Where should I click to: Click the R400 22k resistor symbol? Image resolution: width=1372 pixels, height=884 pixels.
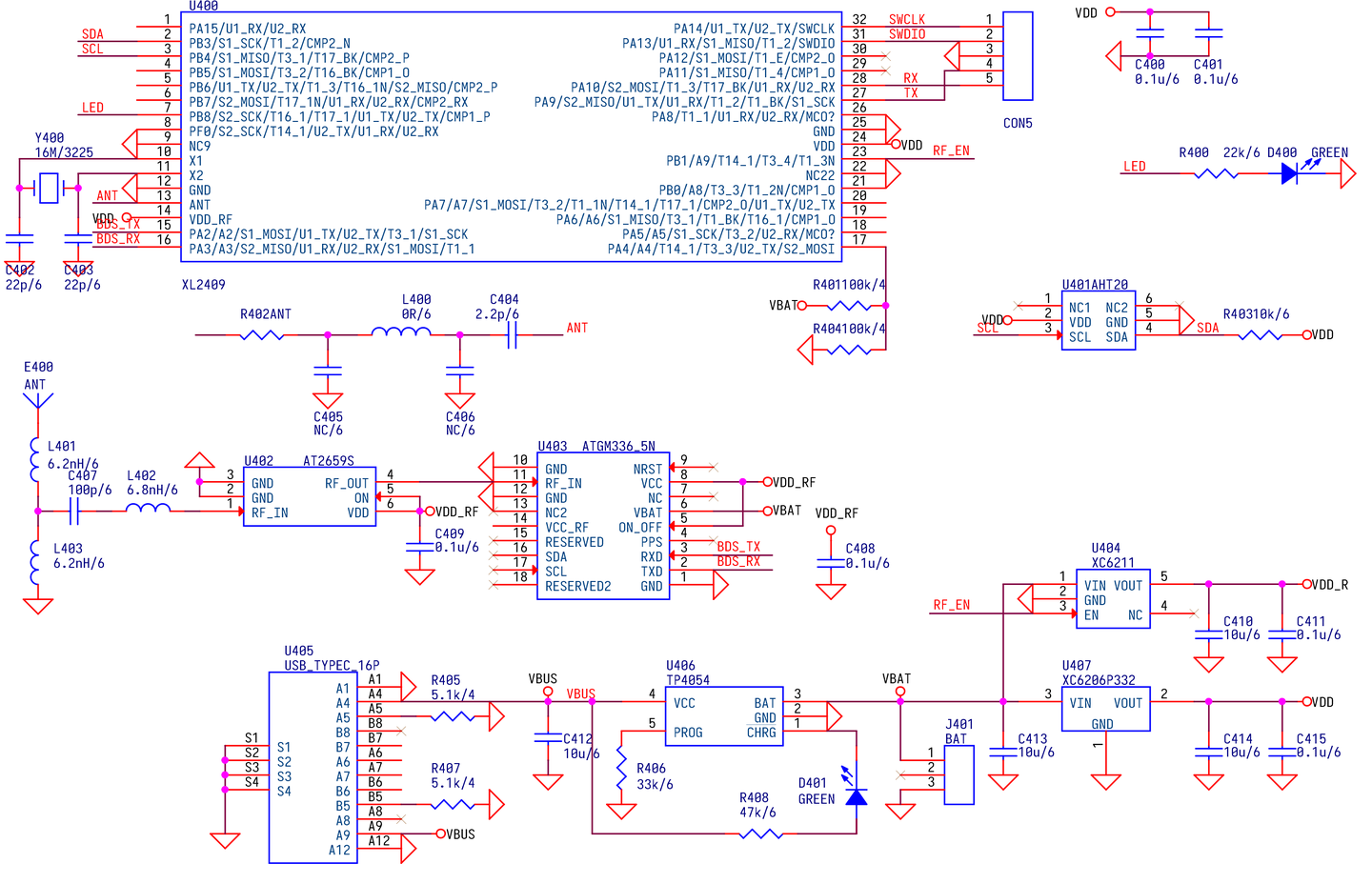(1217, 174)
